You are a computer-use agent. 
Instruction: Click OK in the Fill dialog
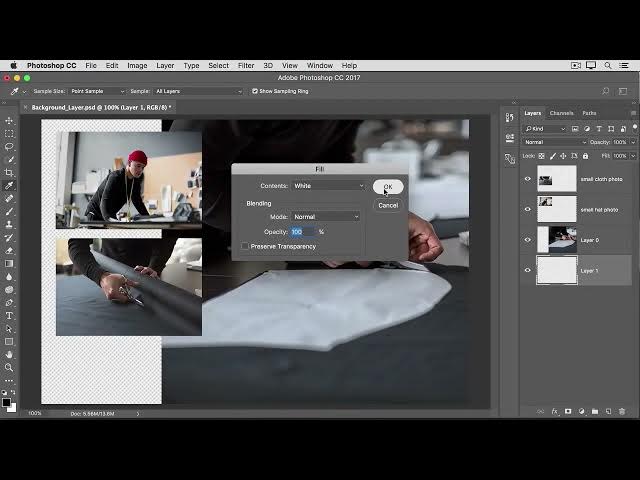pyautogui.click(x=388, y=187)
